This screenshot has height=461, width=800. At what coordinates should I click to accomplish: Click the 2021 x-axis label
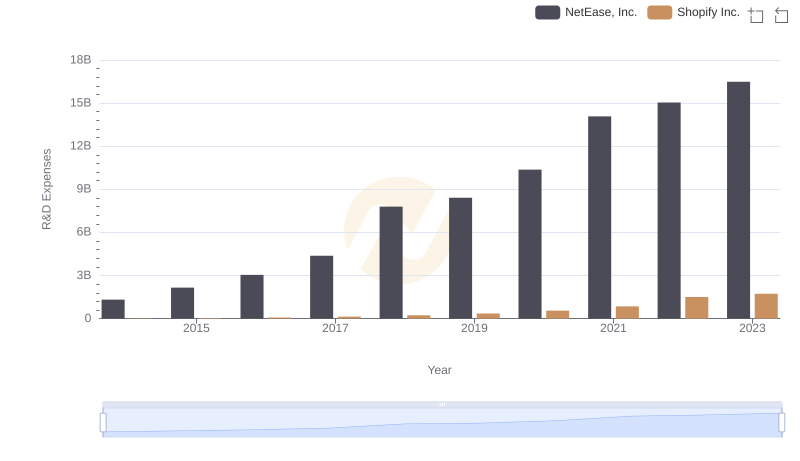pyautogui.click(x=613, y=328)
